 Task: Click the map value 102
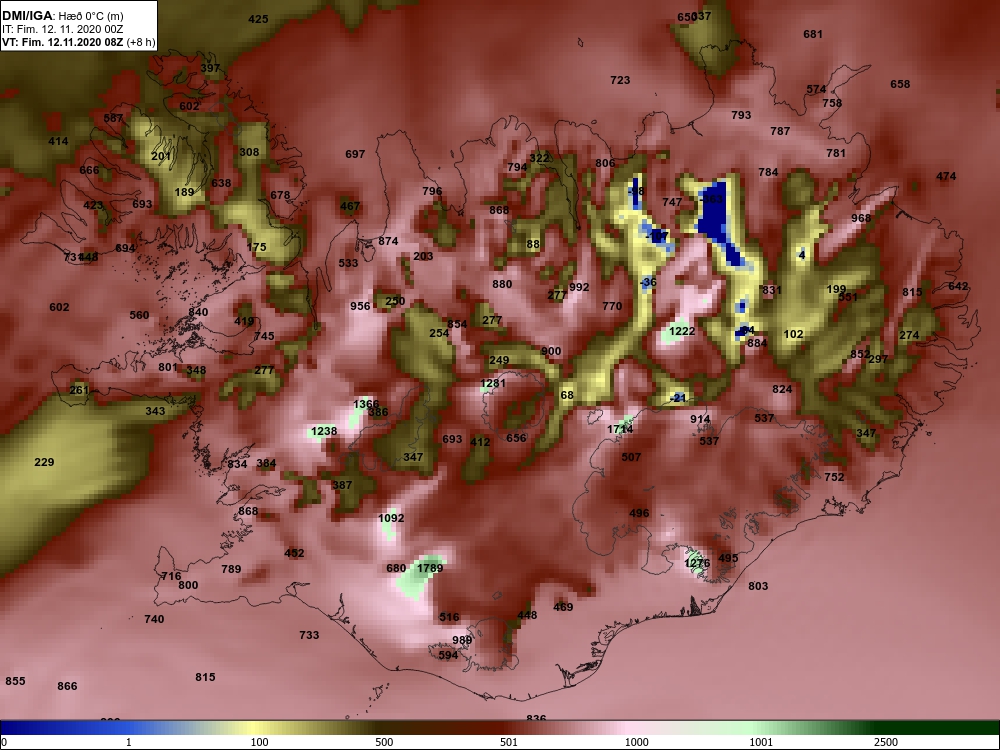(x=793, y=335)
